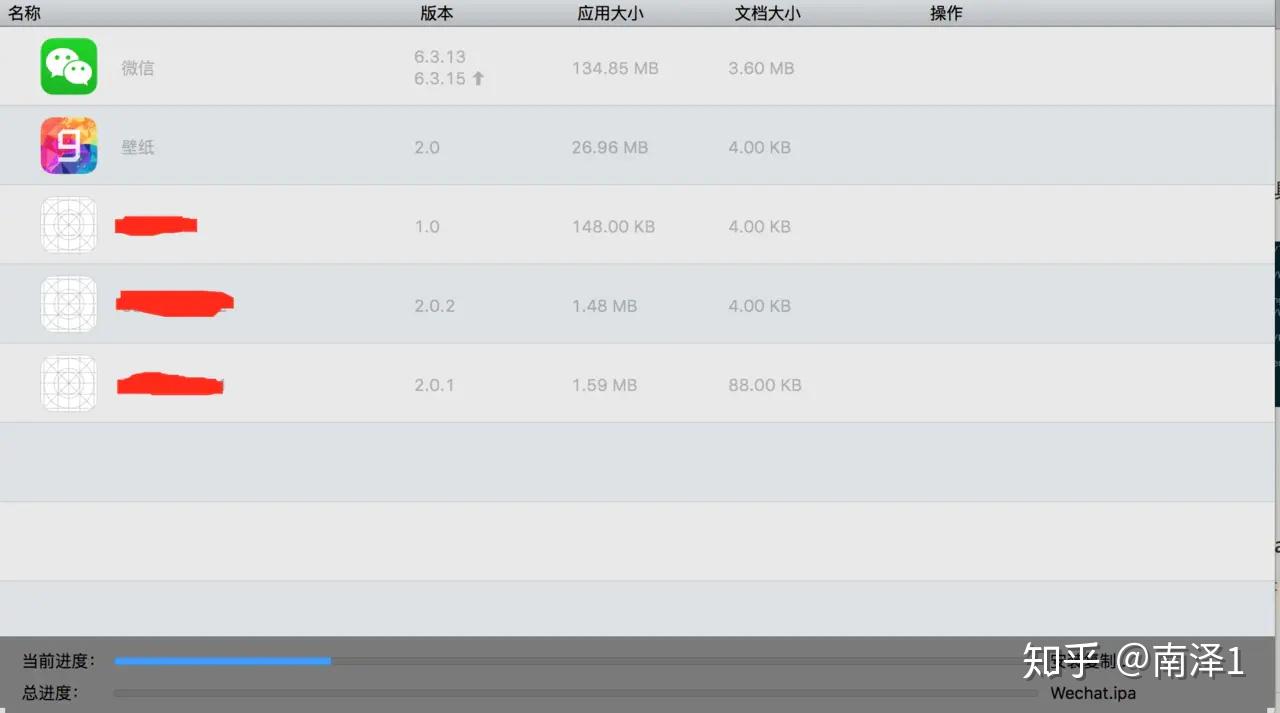Click the colorful 壁纸 wallpaper app icon
This screenshot has width=1280, height=713.
pyautogui.click(x=69, y=146)
